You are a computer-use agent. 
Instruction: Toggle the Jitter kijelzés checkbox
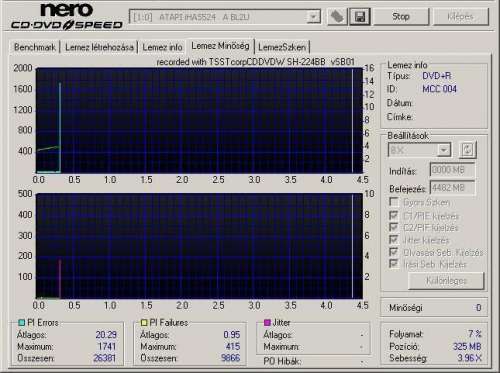[x=394, y=240]
